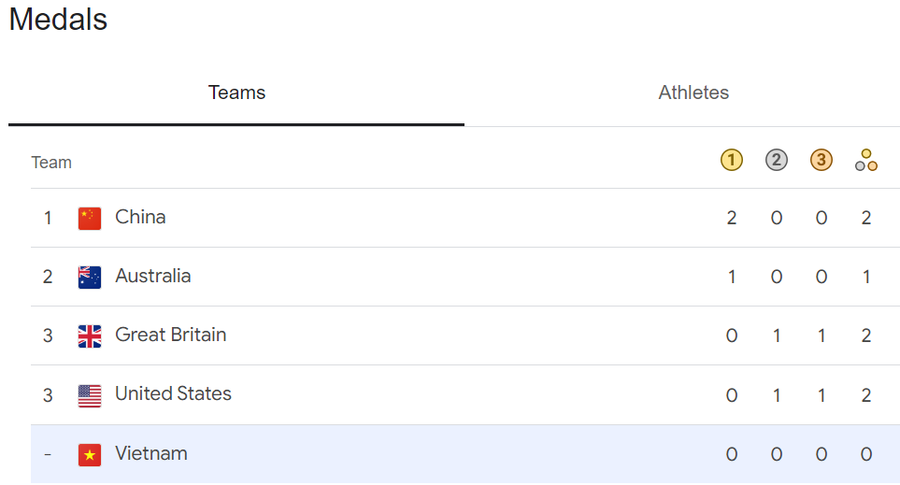
Task: Click Vietnam's total medal count
Action: [866, 454]
